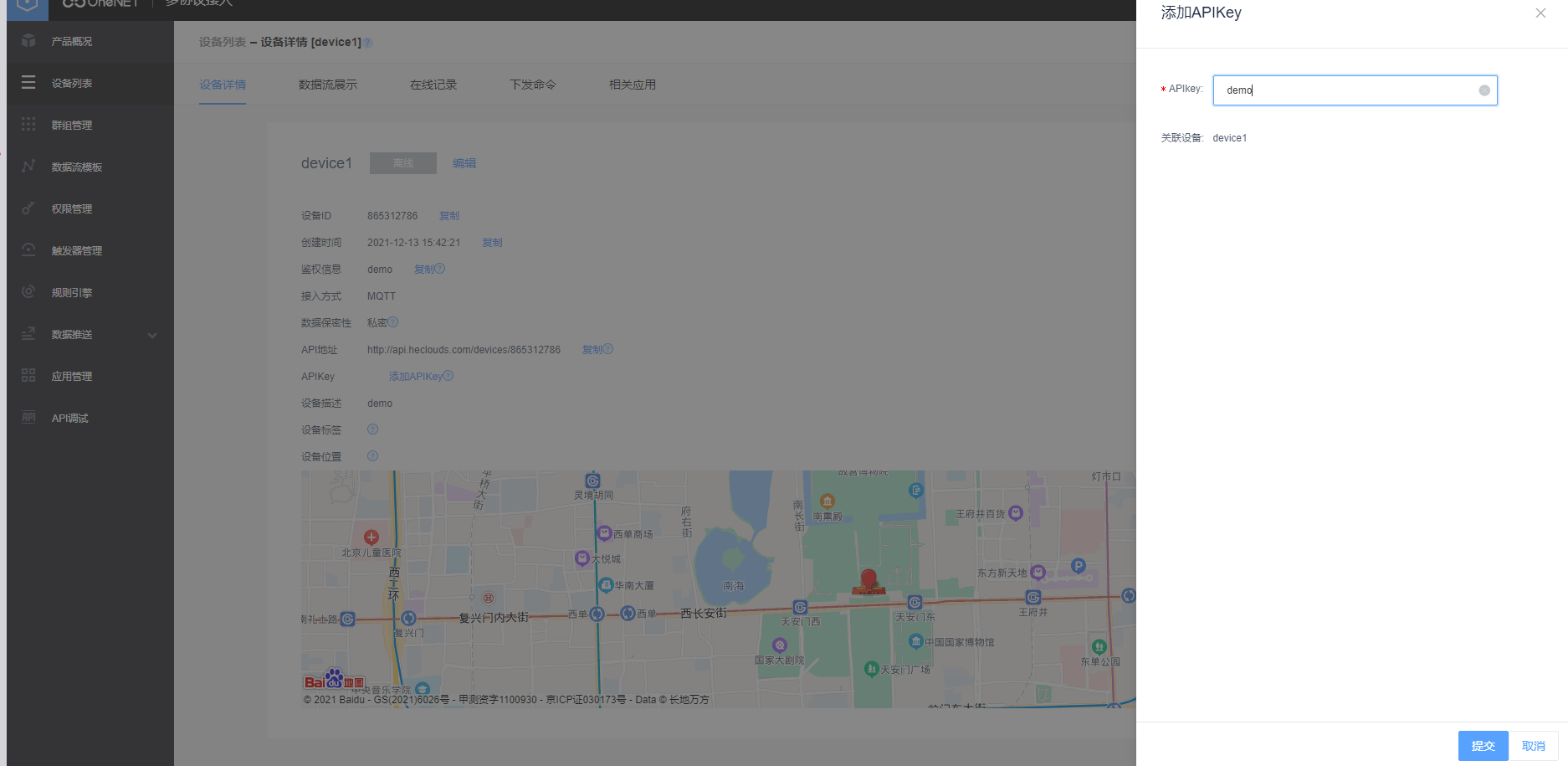The width and height of the screenshot is (1568, 766).
Task: Click the OneNET logo icon
Action: (x=28, y=5)
